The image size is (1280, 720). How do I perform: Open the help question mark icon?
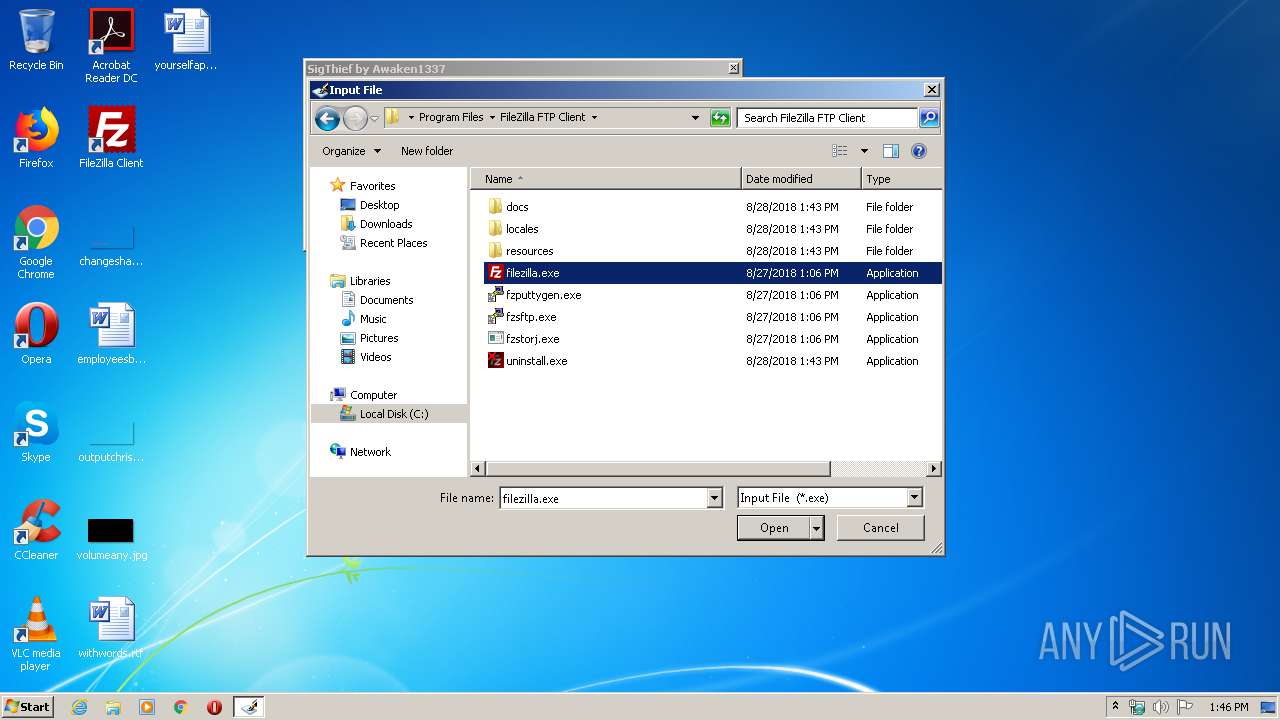click(919, 151)
